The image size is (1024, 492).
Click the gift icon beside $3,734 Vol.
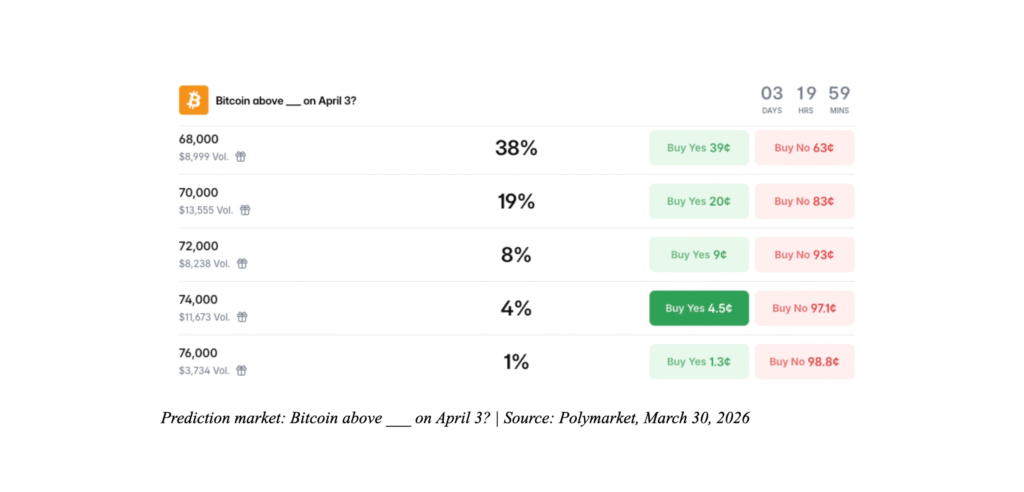point(241,370)
